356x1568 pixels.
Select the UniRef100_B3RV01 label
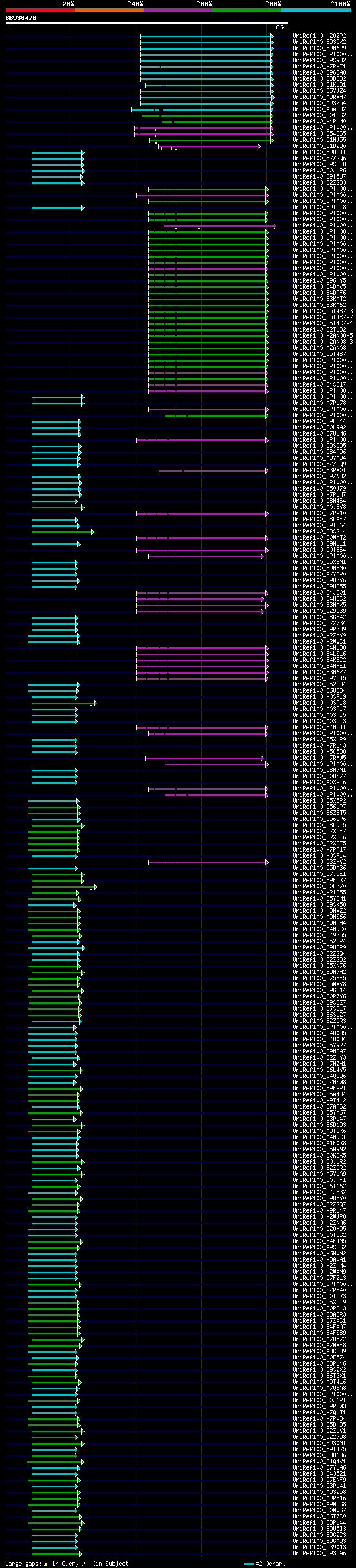pyautogui.click(x=319, y=471)
